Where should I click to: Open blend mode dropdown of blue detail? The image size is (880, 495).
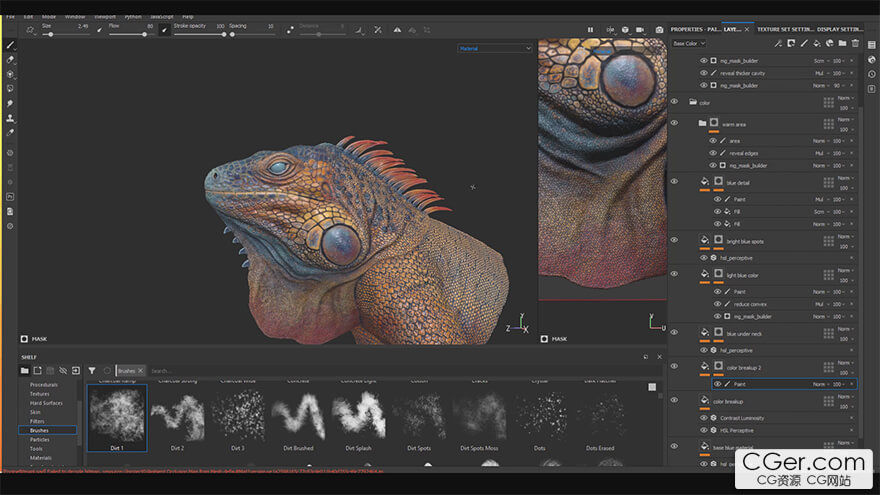[x=846, y=178]
